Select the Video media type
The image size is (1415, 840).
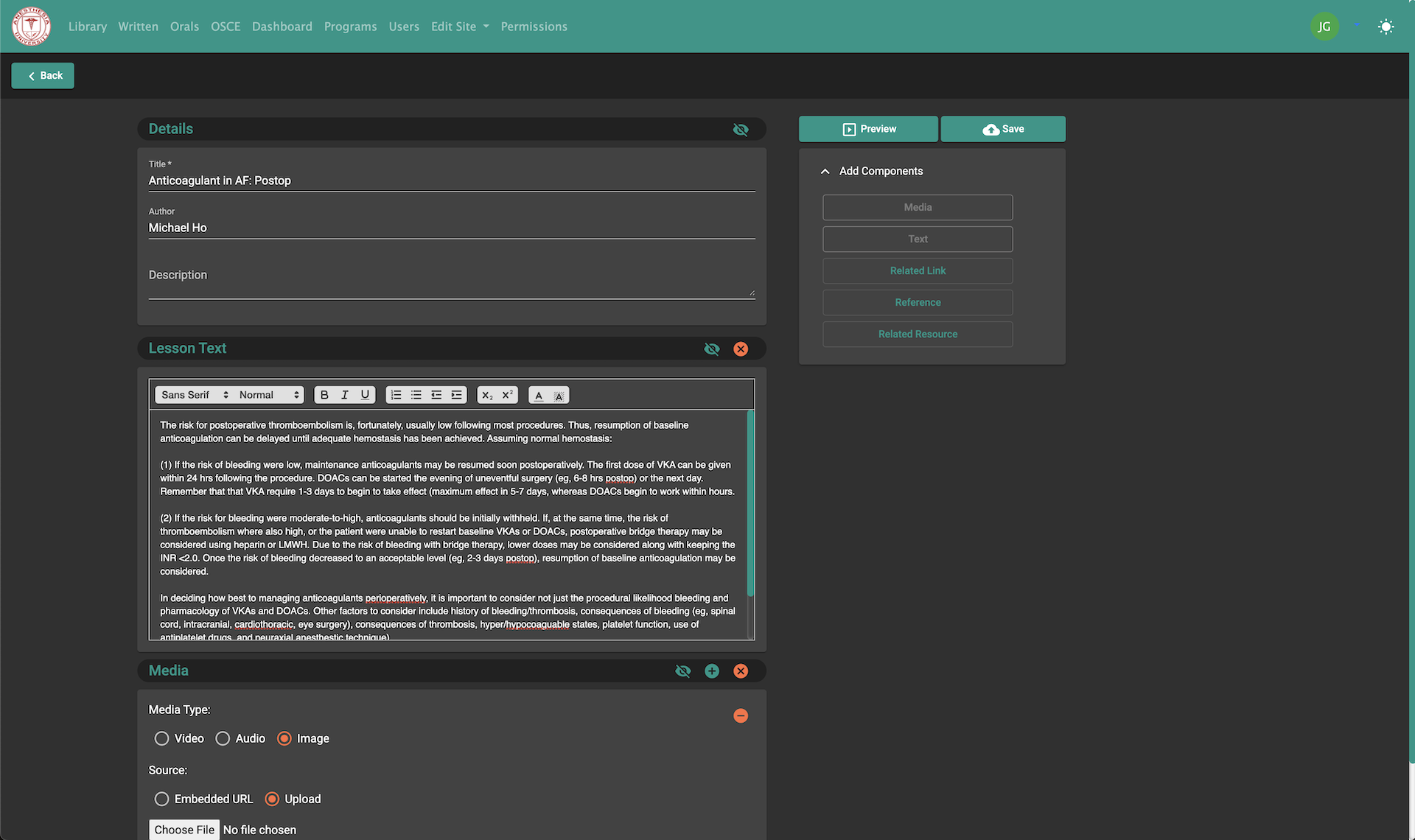coord(162,738)
